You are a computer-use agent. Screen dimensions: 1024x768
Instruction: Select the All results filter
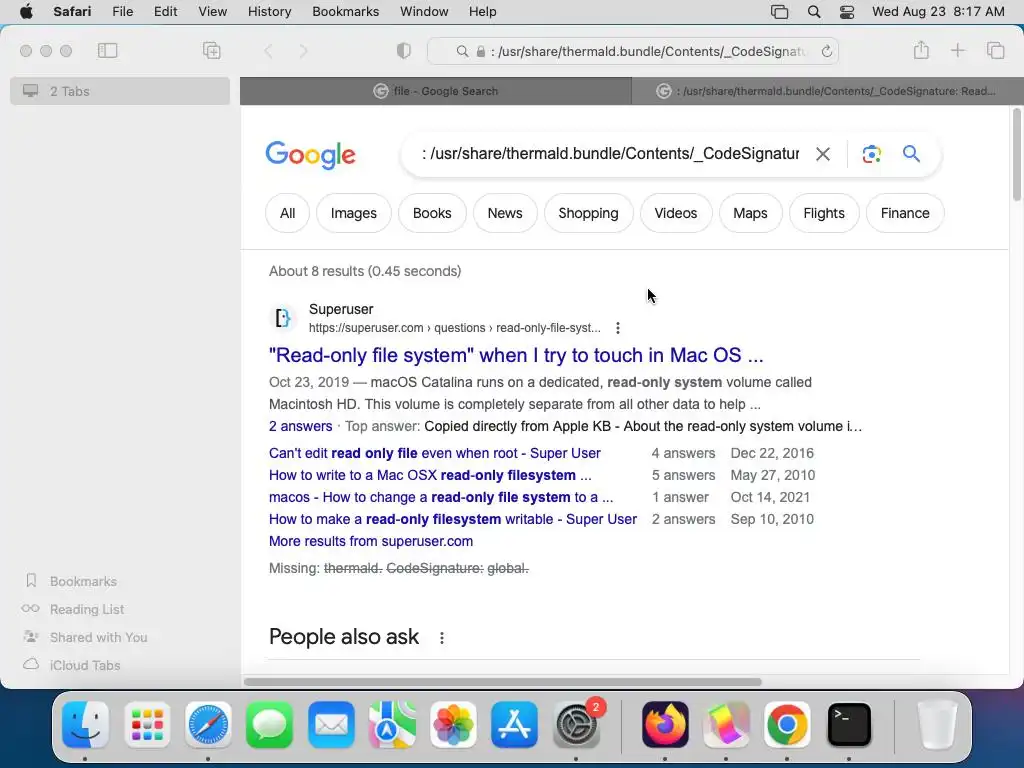(x=287, y=213)
